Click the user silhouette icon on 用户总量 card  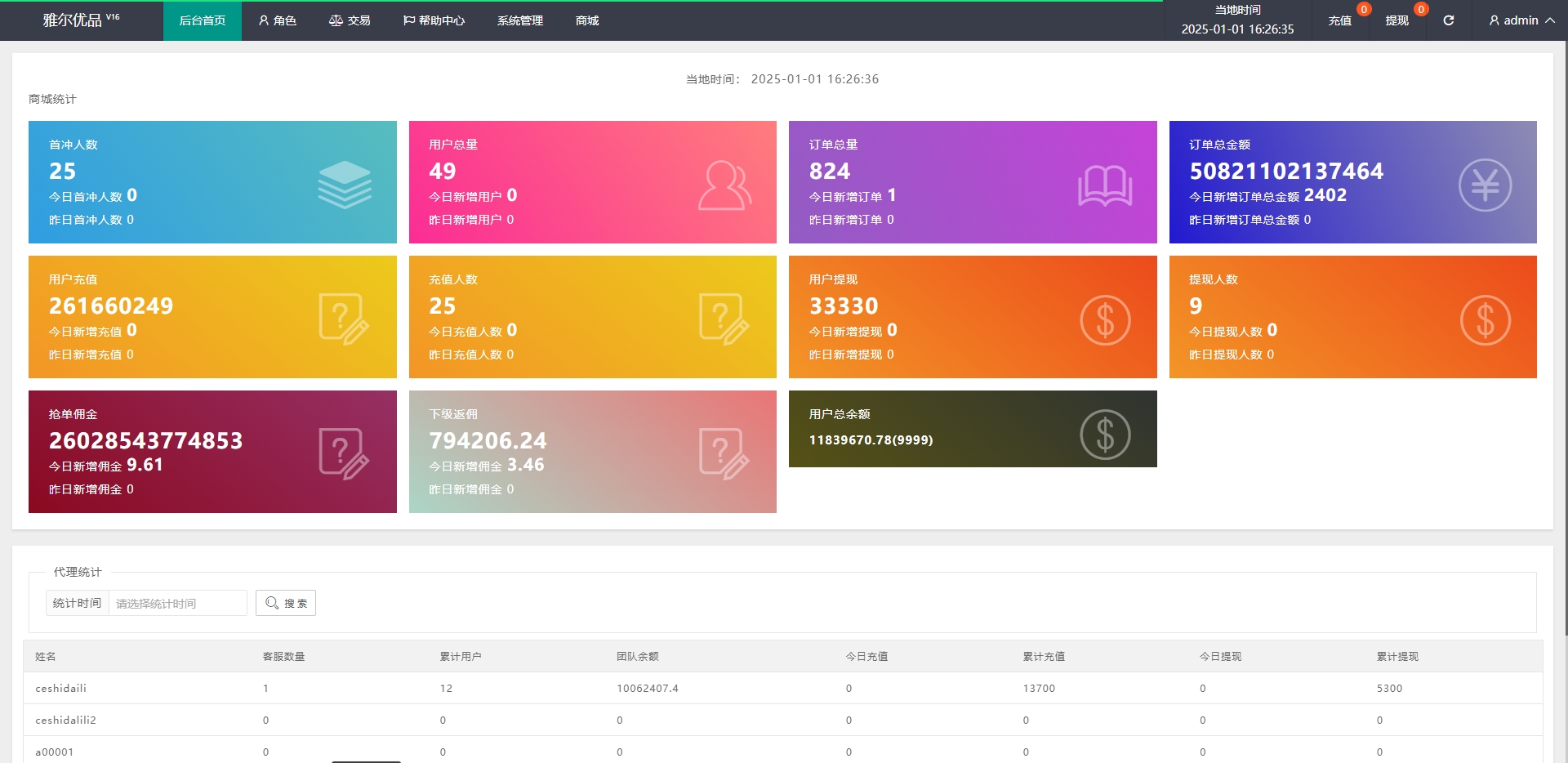[x=724, y=185]
